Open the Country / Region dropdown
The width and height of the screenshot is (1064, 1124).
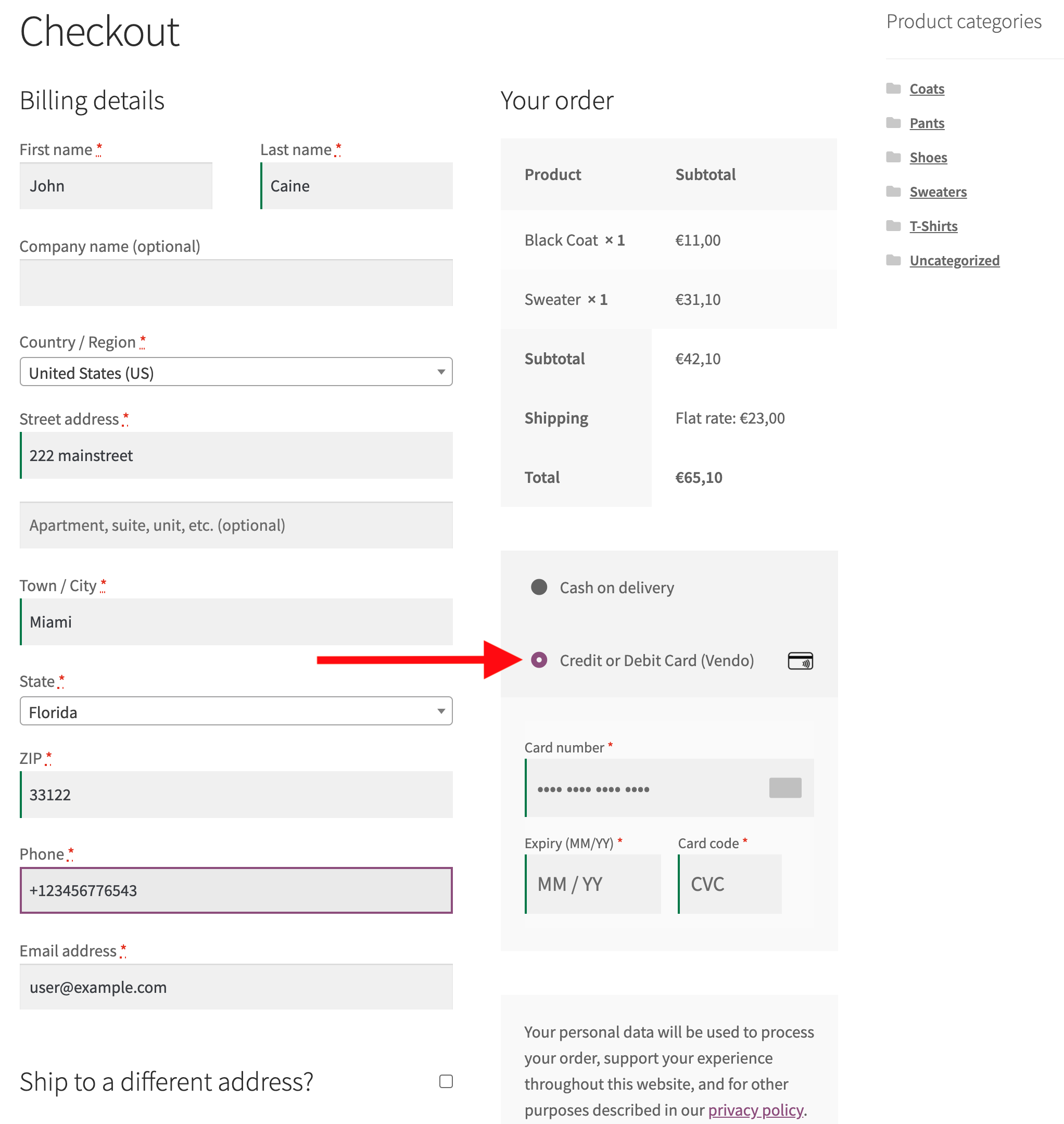[236, 372]
